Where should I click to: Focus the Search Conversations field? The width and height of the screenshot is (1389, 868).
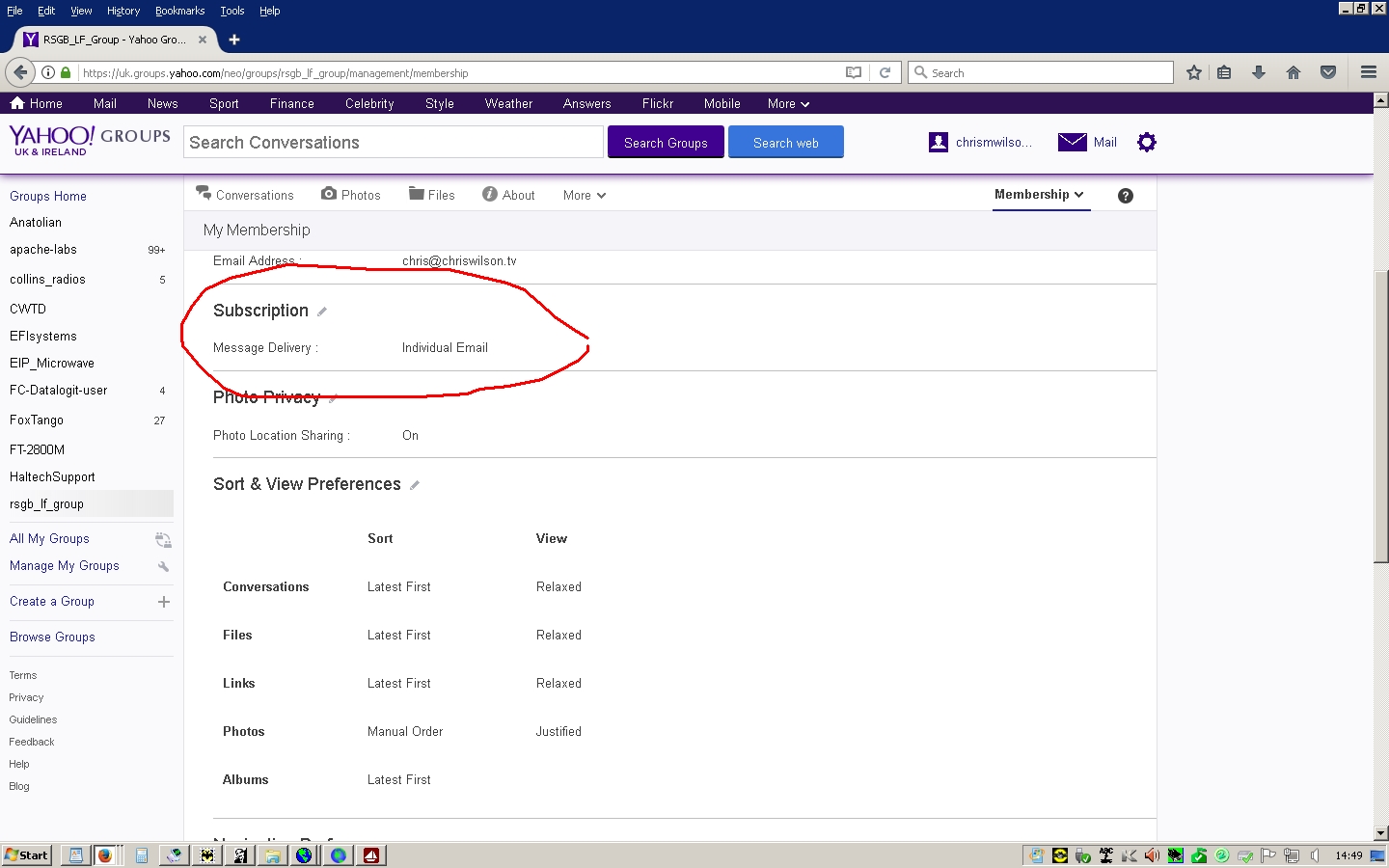pos(394,143)
